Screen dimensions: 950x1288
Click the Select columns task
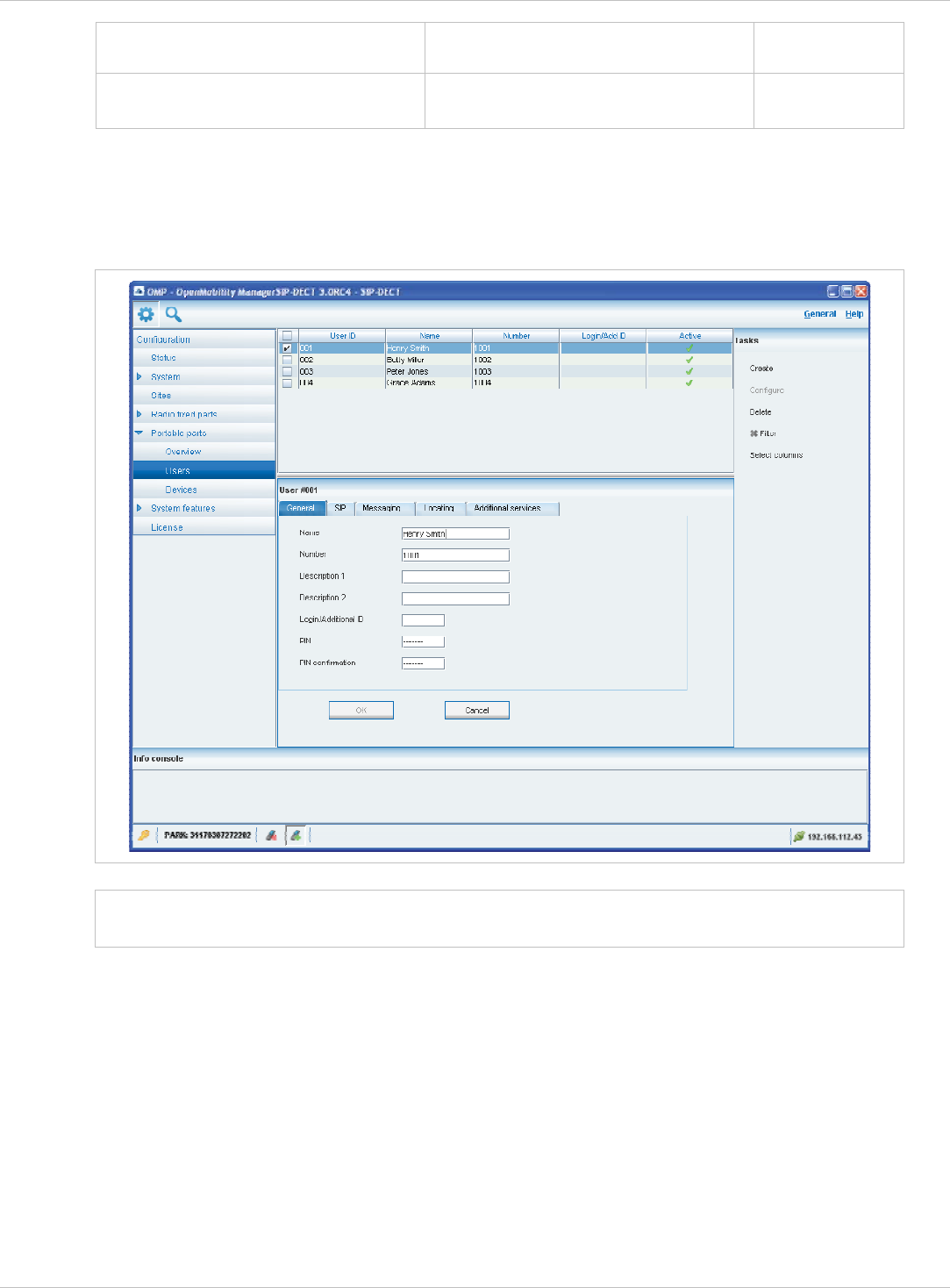point(776,455)
